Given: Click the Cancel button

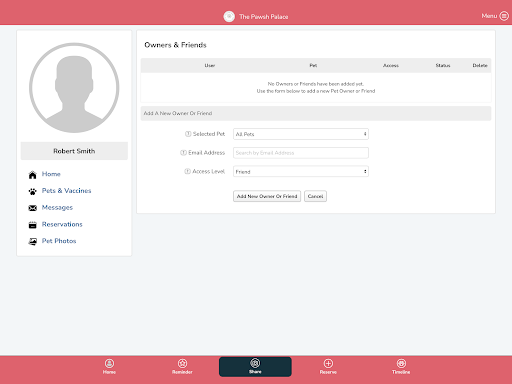Looking at the screenshot, I should 315,196.
